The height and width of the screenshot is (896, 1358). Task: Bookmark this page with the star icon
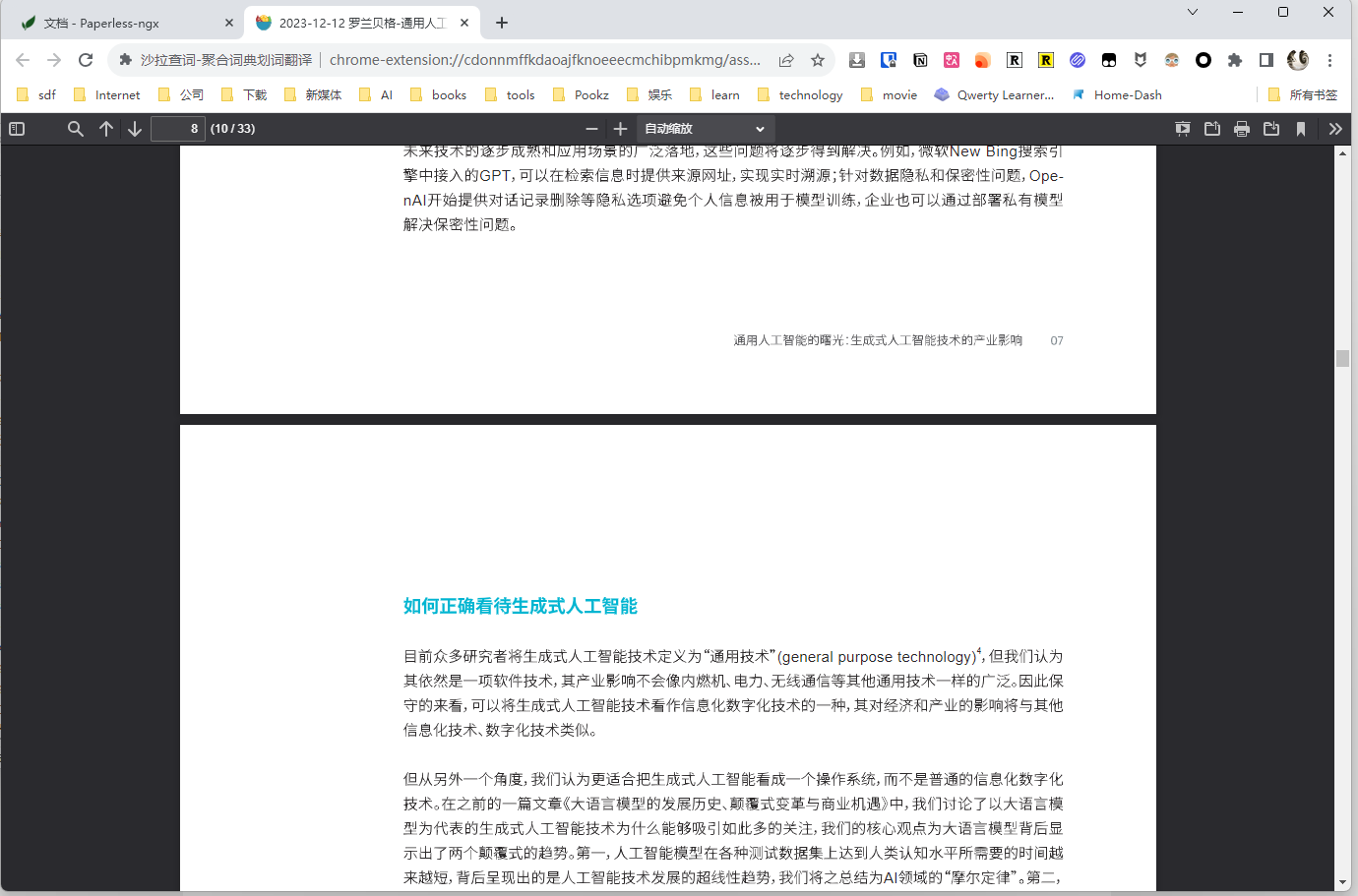818,60
